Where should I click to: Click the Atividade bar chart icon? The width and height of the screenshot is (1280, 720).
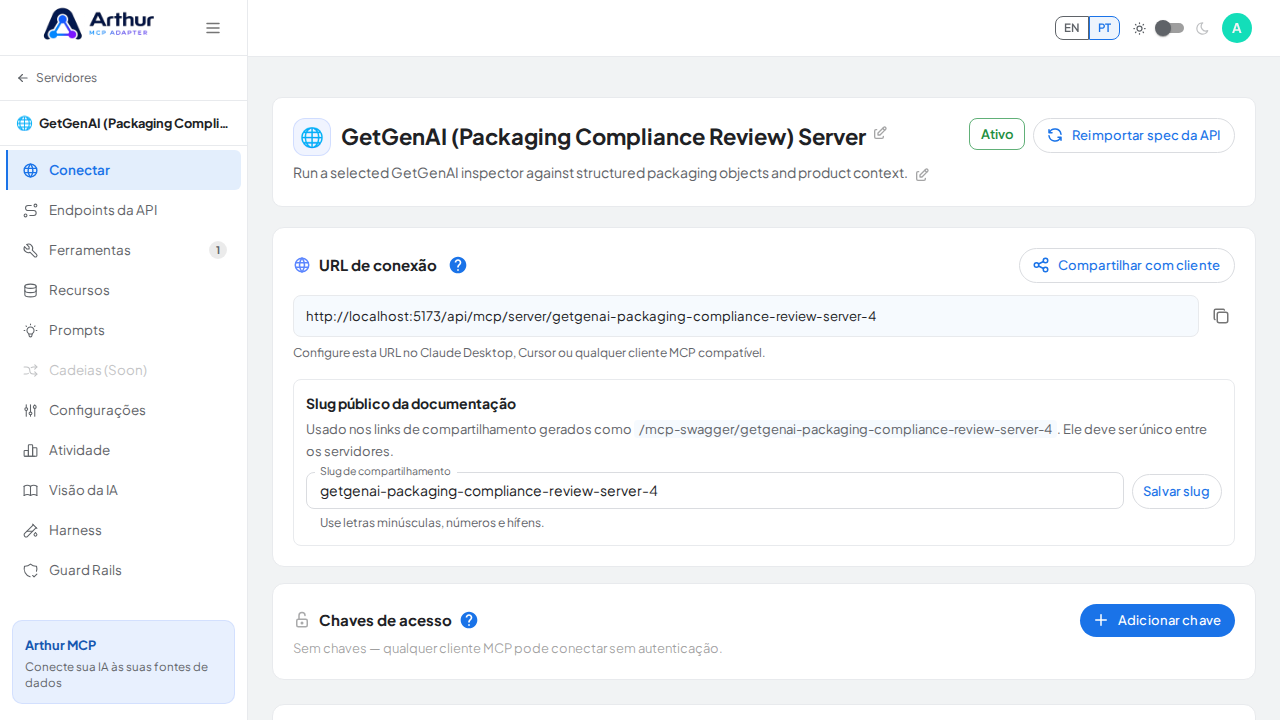tap(31, 450)
